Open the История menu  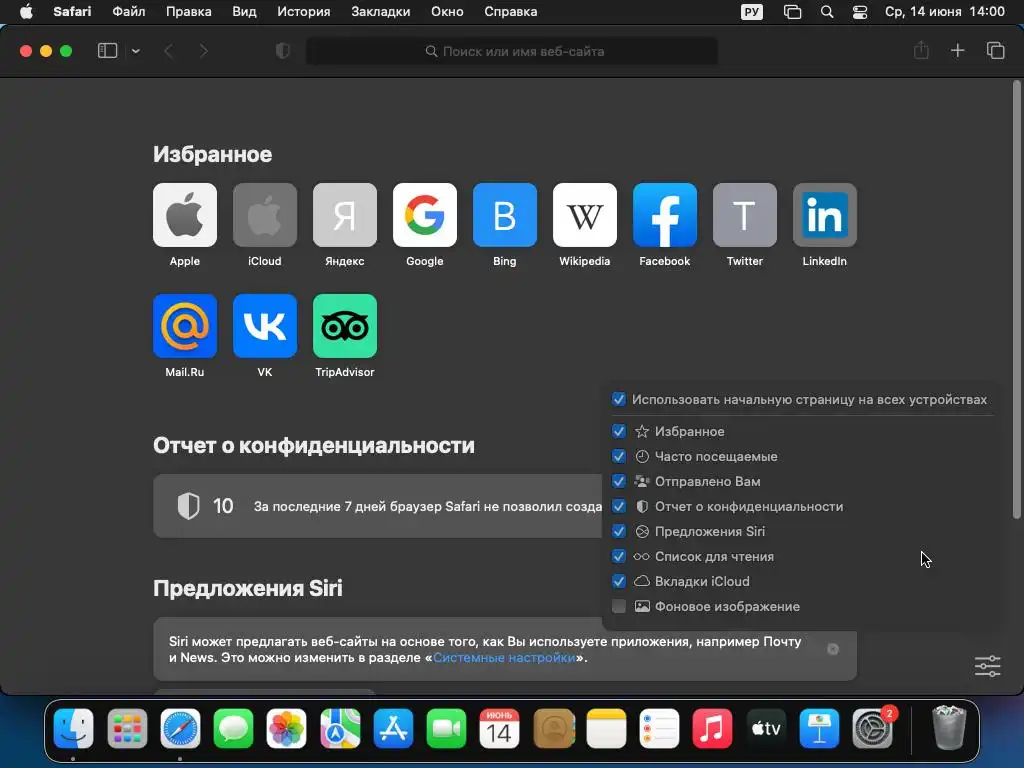click(x=304, y=12)
